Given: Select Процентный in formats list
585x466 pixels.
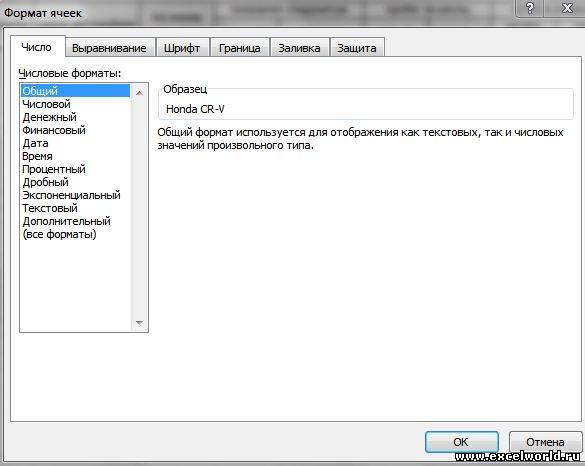Looking at the screenshot, I should pos(54,169).
